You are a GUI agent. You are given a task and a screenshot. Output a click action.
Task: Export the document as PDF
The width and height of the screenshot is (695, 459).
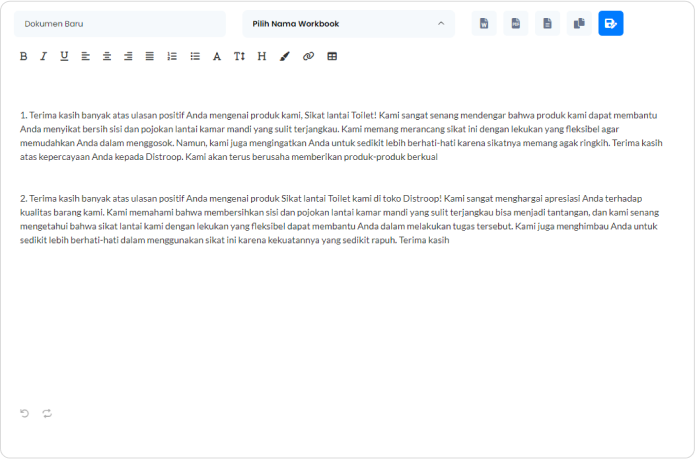click(515, 23)
